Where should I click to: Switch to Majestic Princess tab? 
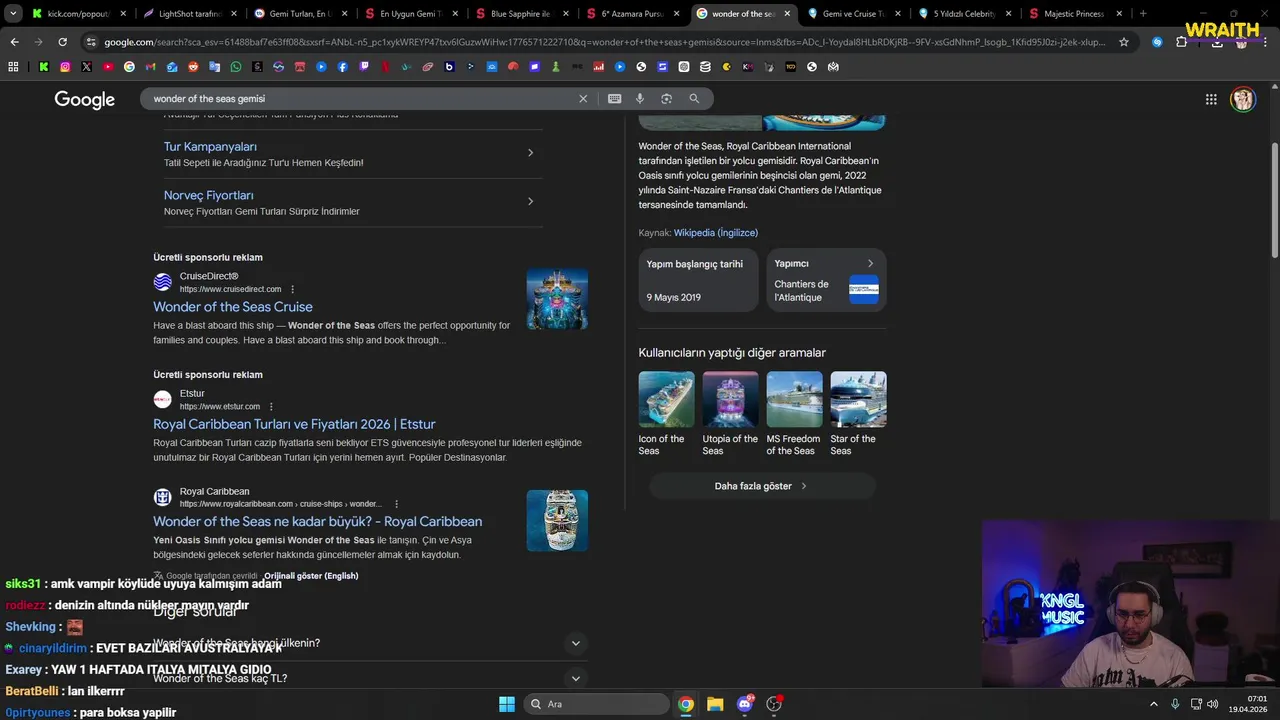pos(1075,14)
